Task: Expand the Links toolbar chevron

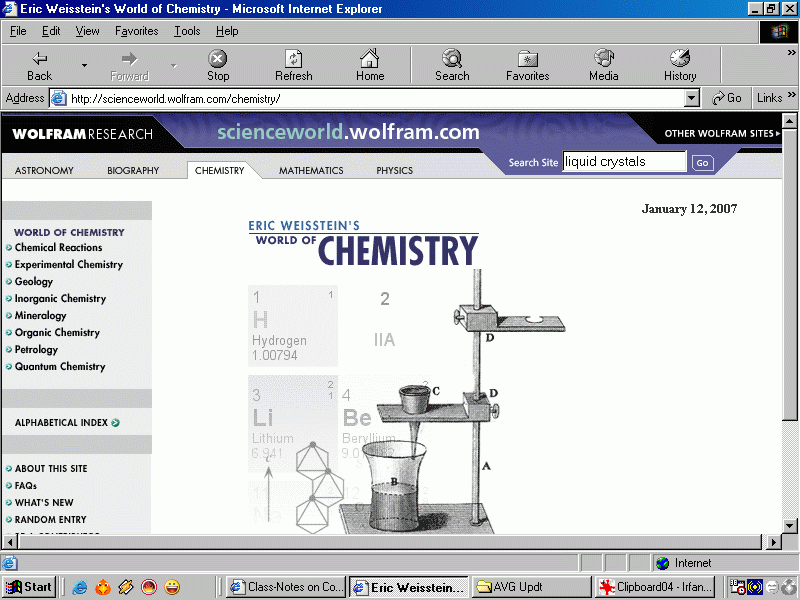Action: pos(791,95)
